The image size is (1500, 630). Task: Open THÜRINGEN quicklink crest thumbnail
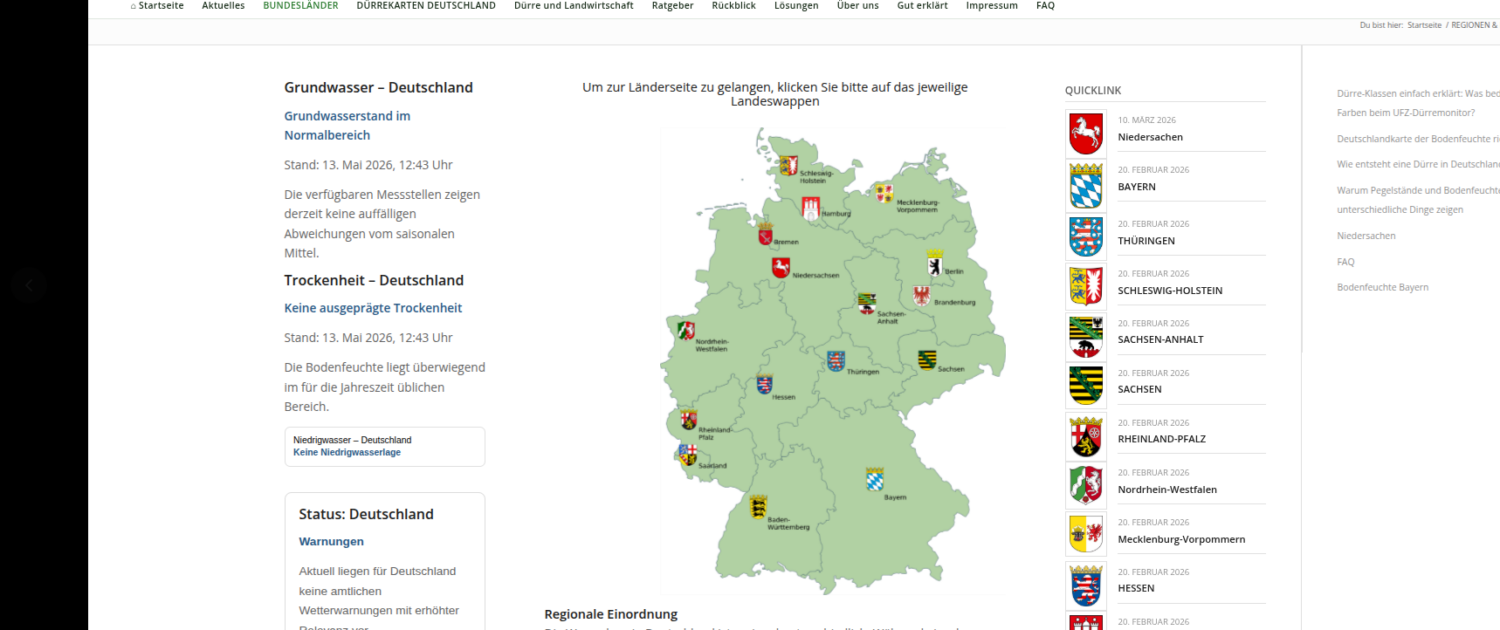pyautogui.click(x=1086, y=238)
